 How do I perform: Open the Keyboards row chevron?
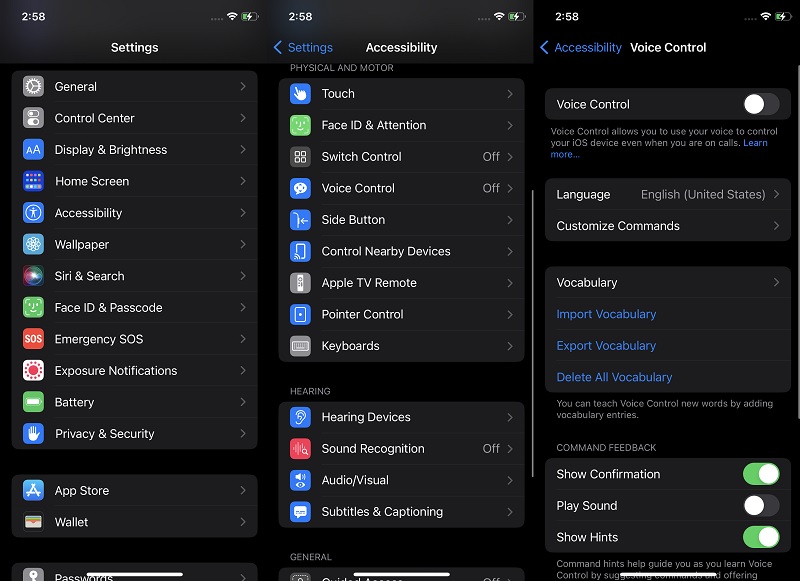tap(510, 346)
